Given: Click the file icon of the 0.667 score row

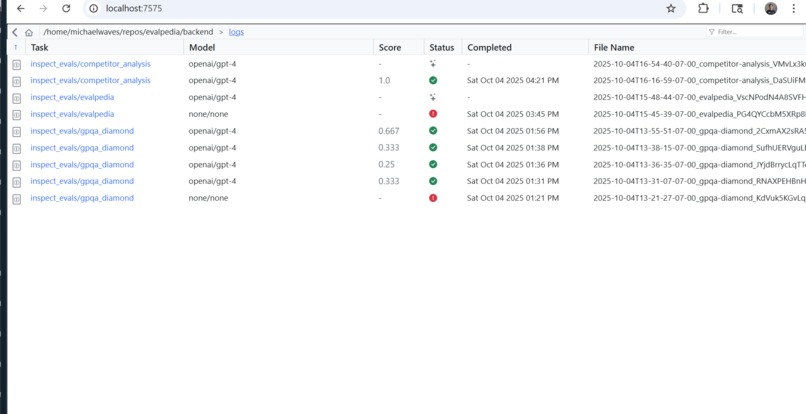Looking at the screenshot, I should (16, 131).
